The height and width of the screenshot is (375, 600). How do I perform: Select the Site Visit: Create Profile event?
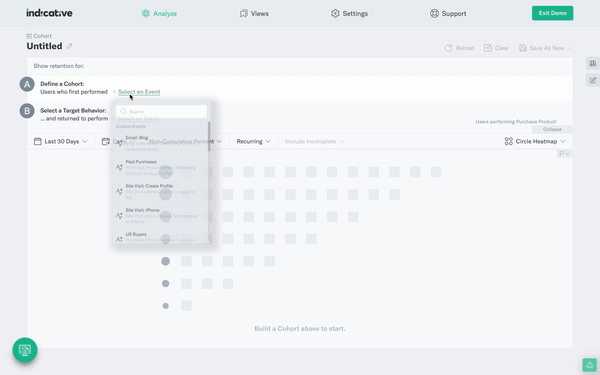point(161,191)
